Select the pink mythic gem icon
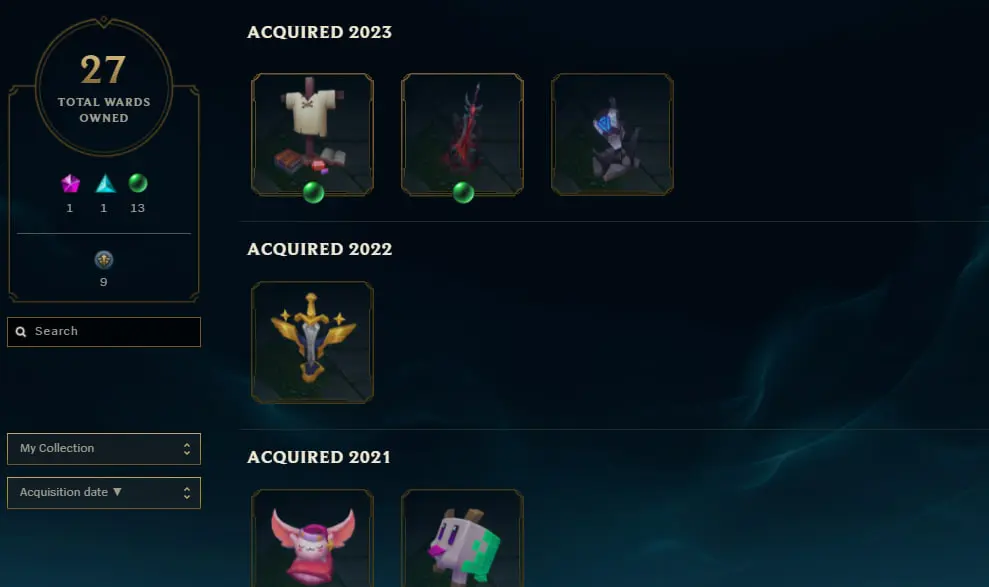This screenshot has height=587, width=989. (71, 183)
